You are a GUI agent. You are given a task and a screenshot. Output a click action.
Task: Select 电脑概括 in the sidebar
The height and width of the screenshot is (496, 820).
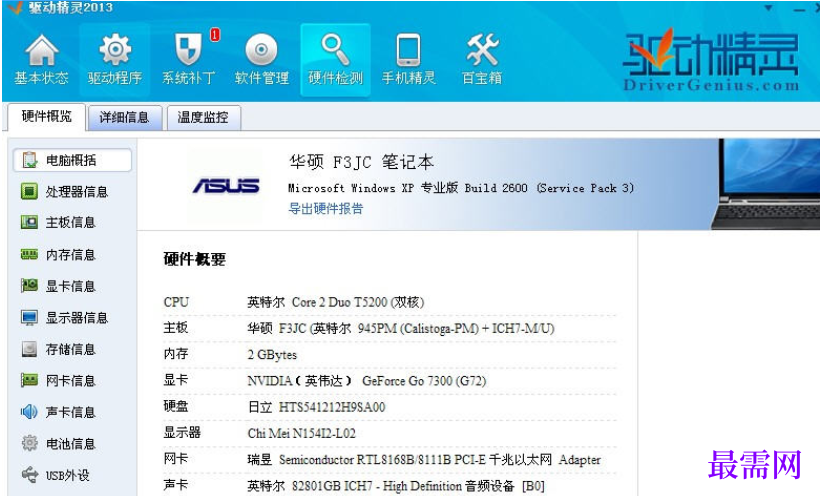point(72,160)
